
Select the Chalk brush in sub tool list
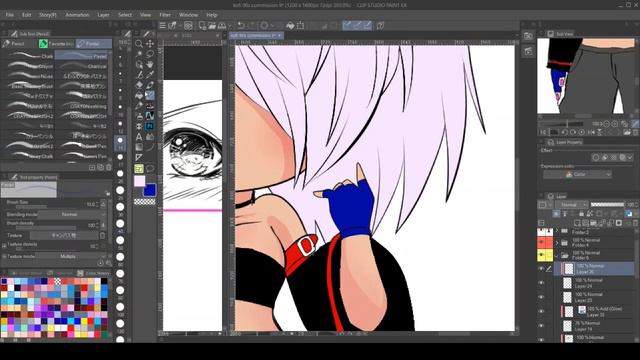(28, 56)
